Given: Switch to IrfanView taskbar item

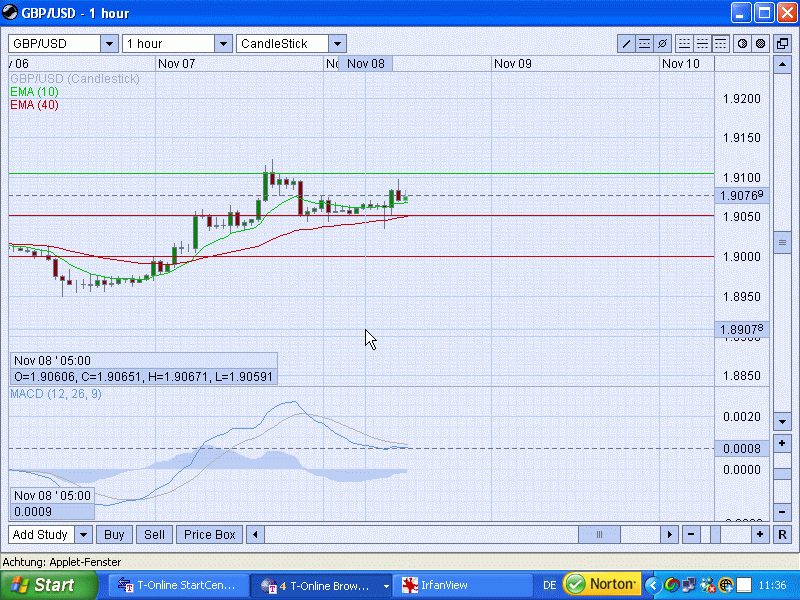Looking at the screenshot, I should pyautogui.click(x=462, y=585).
